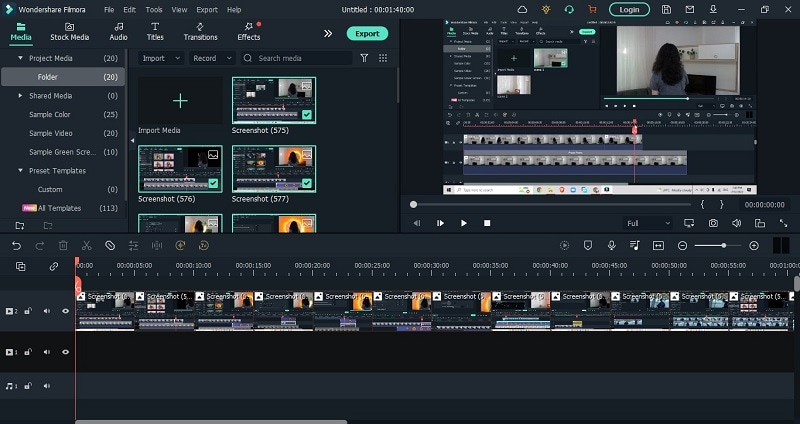Zoom in the timeline with the plus icon
Image resolution: width=800 pixels, height=424 pixels.
754,245
